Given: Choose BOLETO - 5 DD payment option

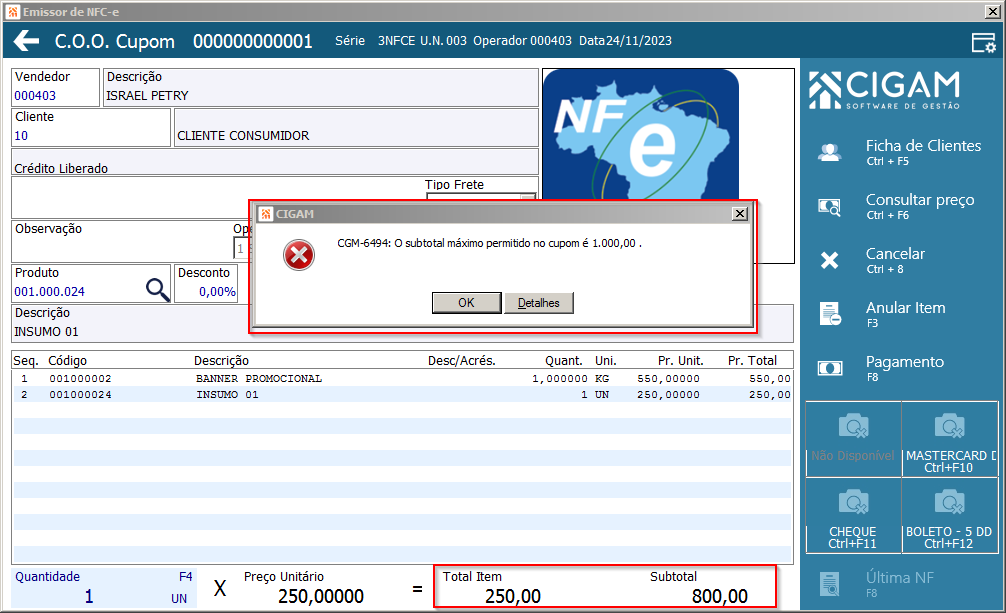Looking at the screenshot, I should [x=950, y=515].
